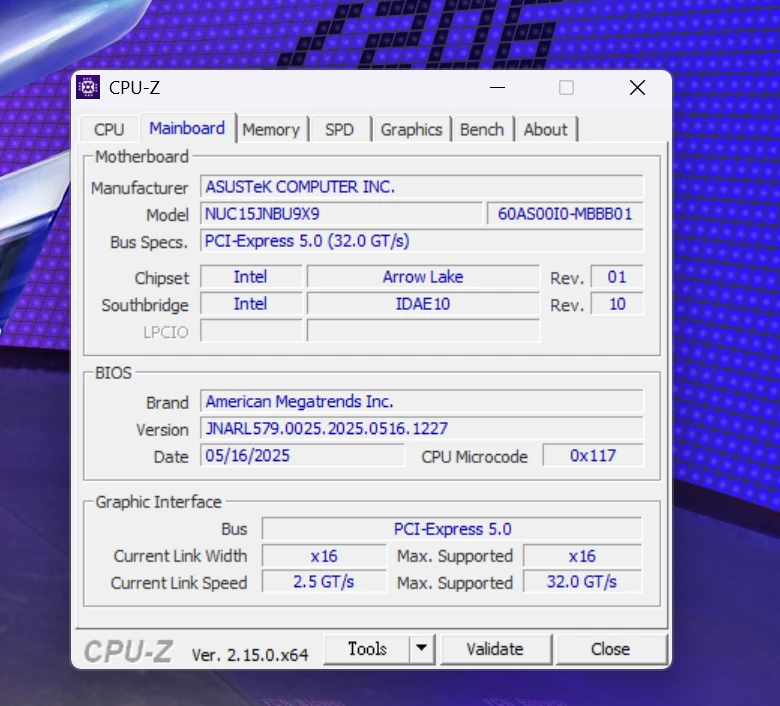Screen dimensions: 780x706
Task: Click Bus Specs value PCI-Express 5.0 (32.0 GT/s)
Action: (421, 241)
